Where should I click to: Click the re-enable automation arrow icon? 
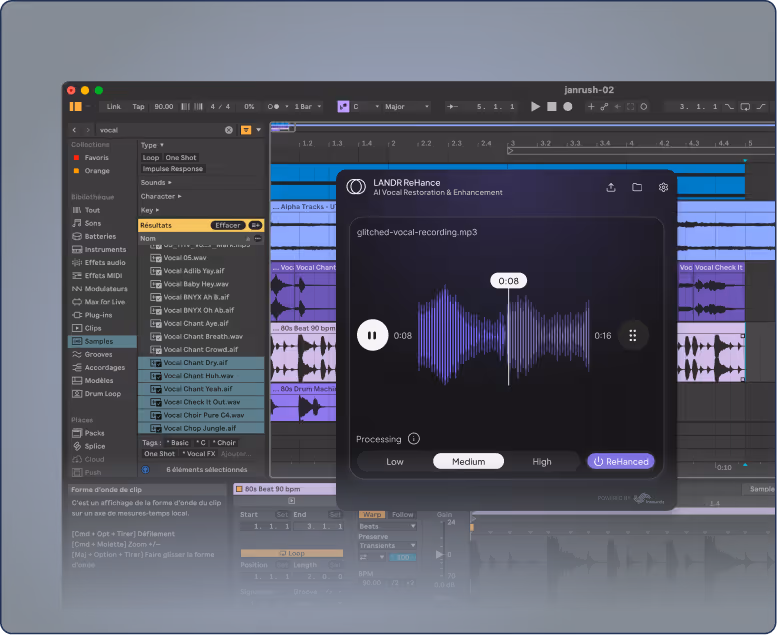click(617, 107)
